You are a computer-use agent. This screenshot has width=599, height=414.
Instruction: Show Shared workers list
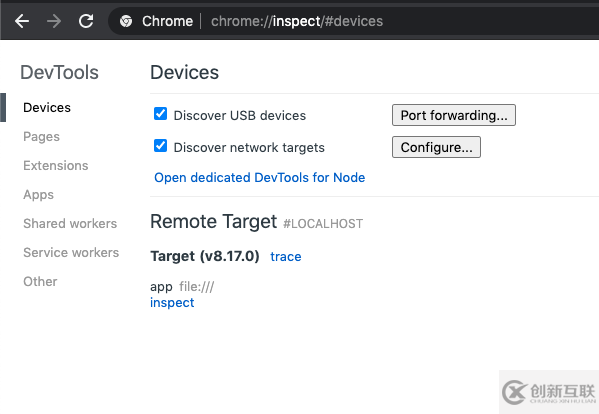[70, 223]
